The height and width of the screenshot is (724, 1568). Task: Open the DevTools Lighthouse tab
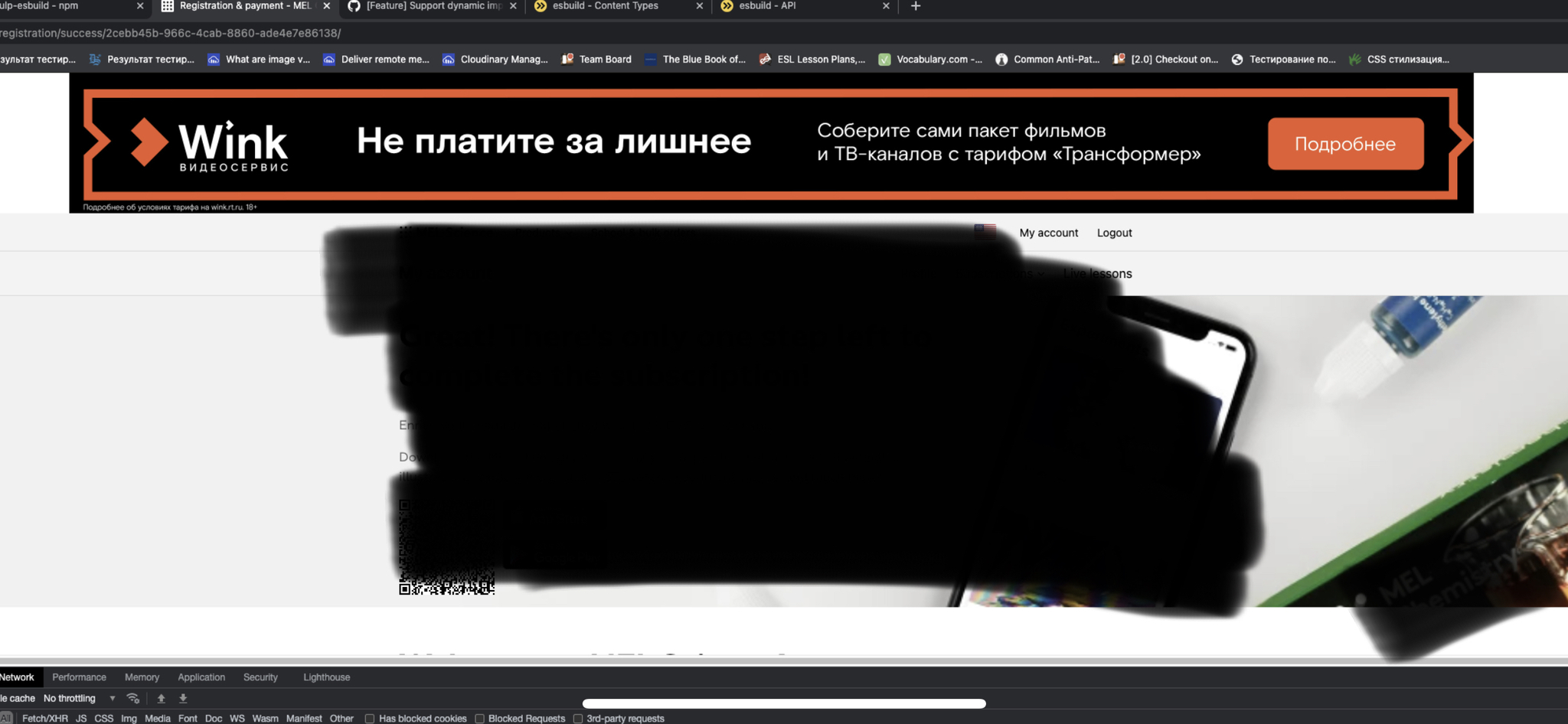tap(326, 677)
